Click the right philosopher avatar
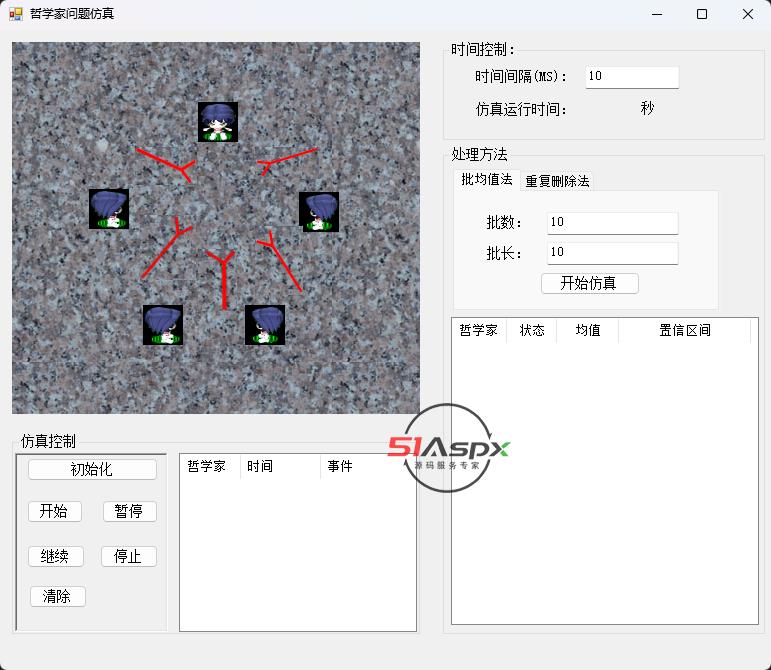 (x=319, y=212)
